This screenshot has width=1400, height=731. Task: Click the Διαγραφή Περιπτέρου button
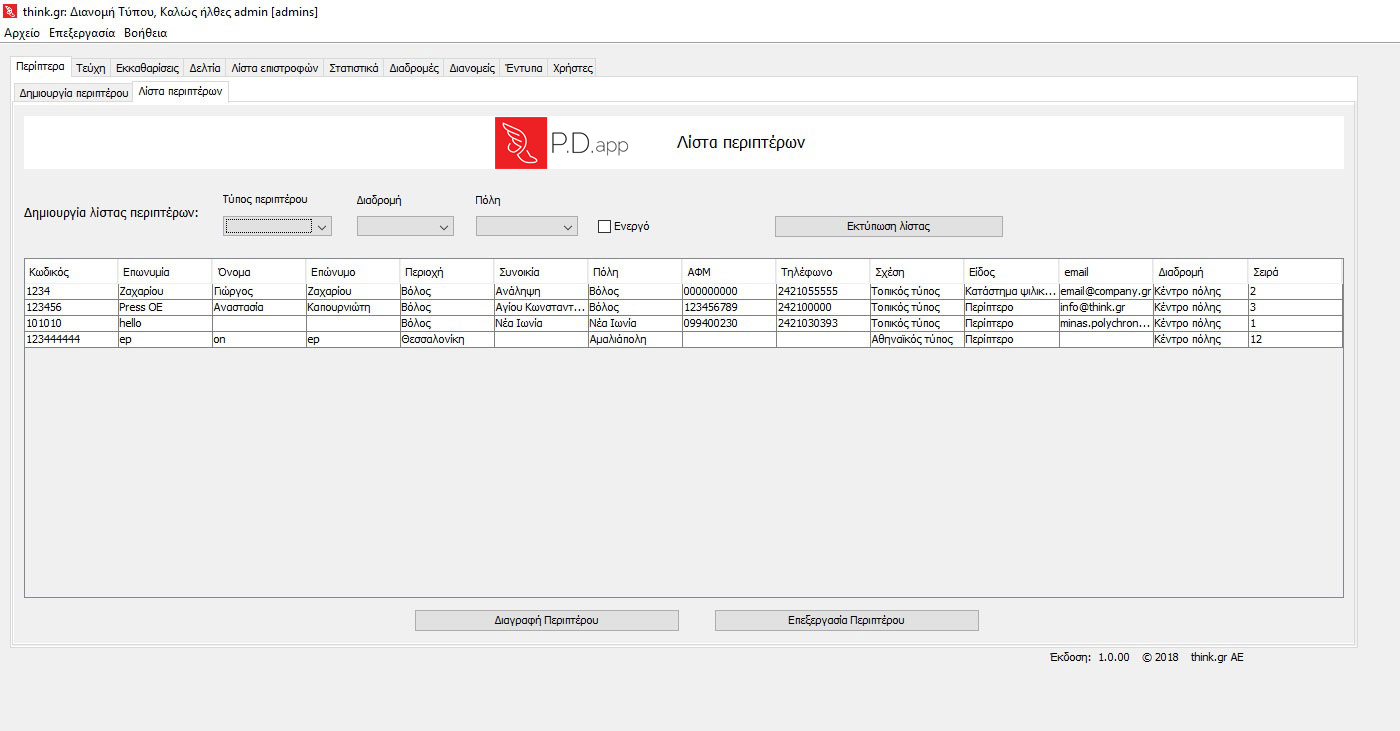point(546,620)
